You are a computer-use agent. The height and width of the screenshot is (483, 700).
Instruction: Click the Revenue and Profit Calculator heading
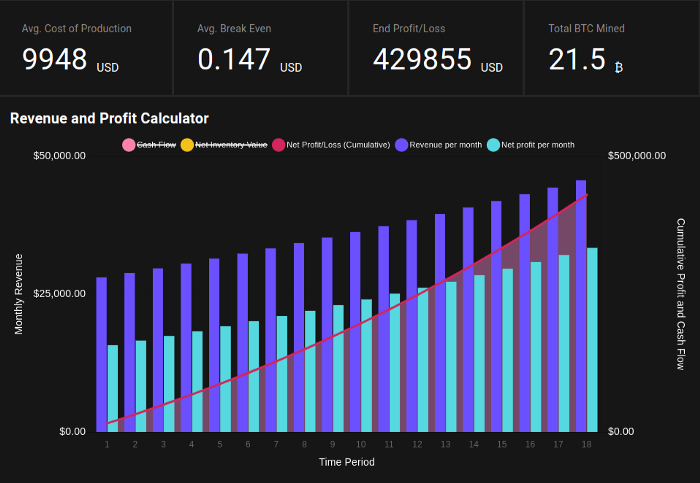(109, 118)
